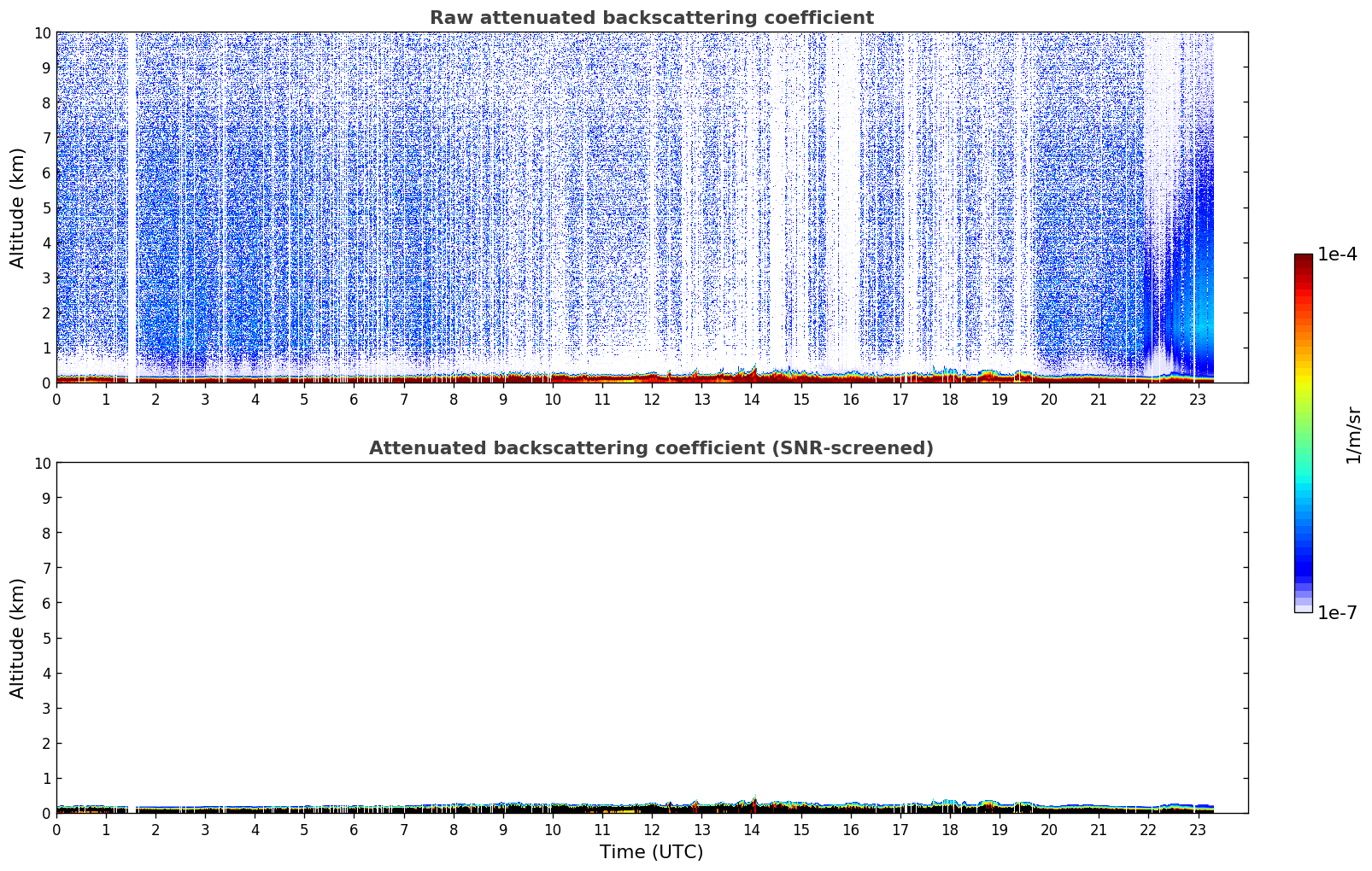Click the strong blue signal near 23 UTC, top plot
Screen dimensions: 1372x871
[x=1203, y=256]
